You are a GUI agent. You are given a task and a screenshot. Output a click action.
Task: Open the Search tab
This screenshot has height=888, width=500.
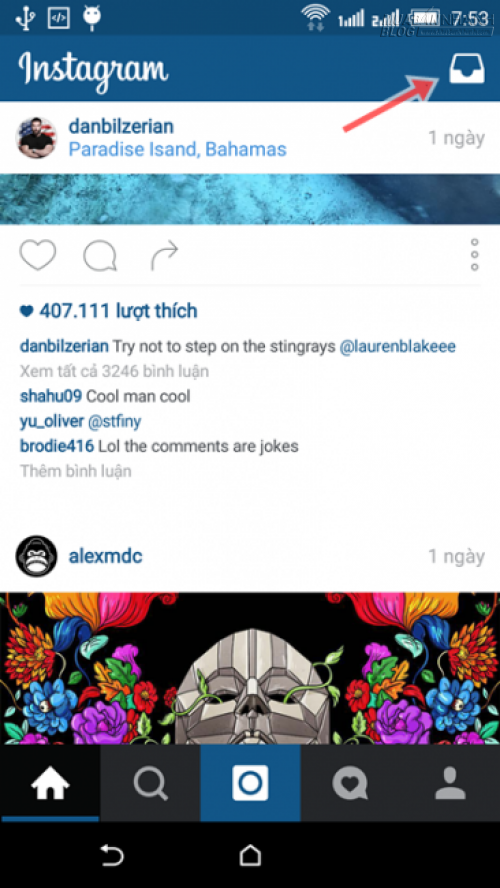pos(150,783)
